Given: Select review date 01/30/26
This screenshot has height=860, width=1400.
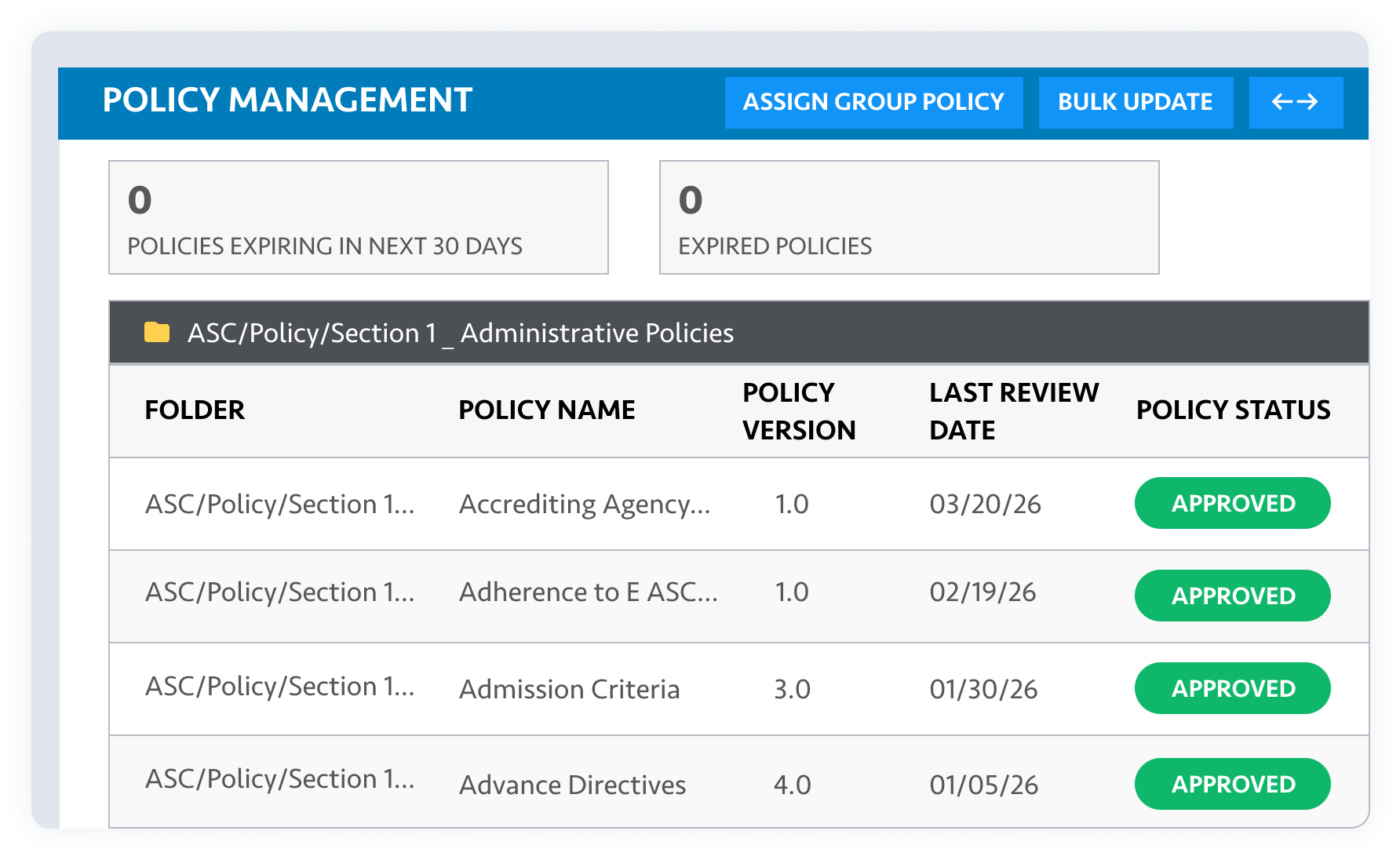Looking at the screenshot, I should coord(984,689).
